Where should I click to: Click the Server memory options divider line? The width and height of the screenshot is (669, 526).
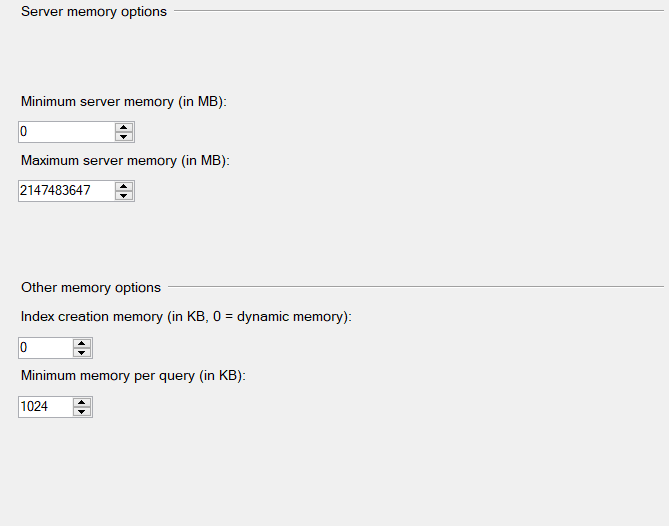click(x=420, y=12)
